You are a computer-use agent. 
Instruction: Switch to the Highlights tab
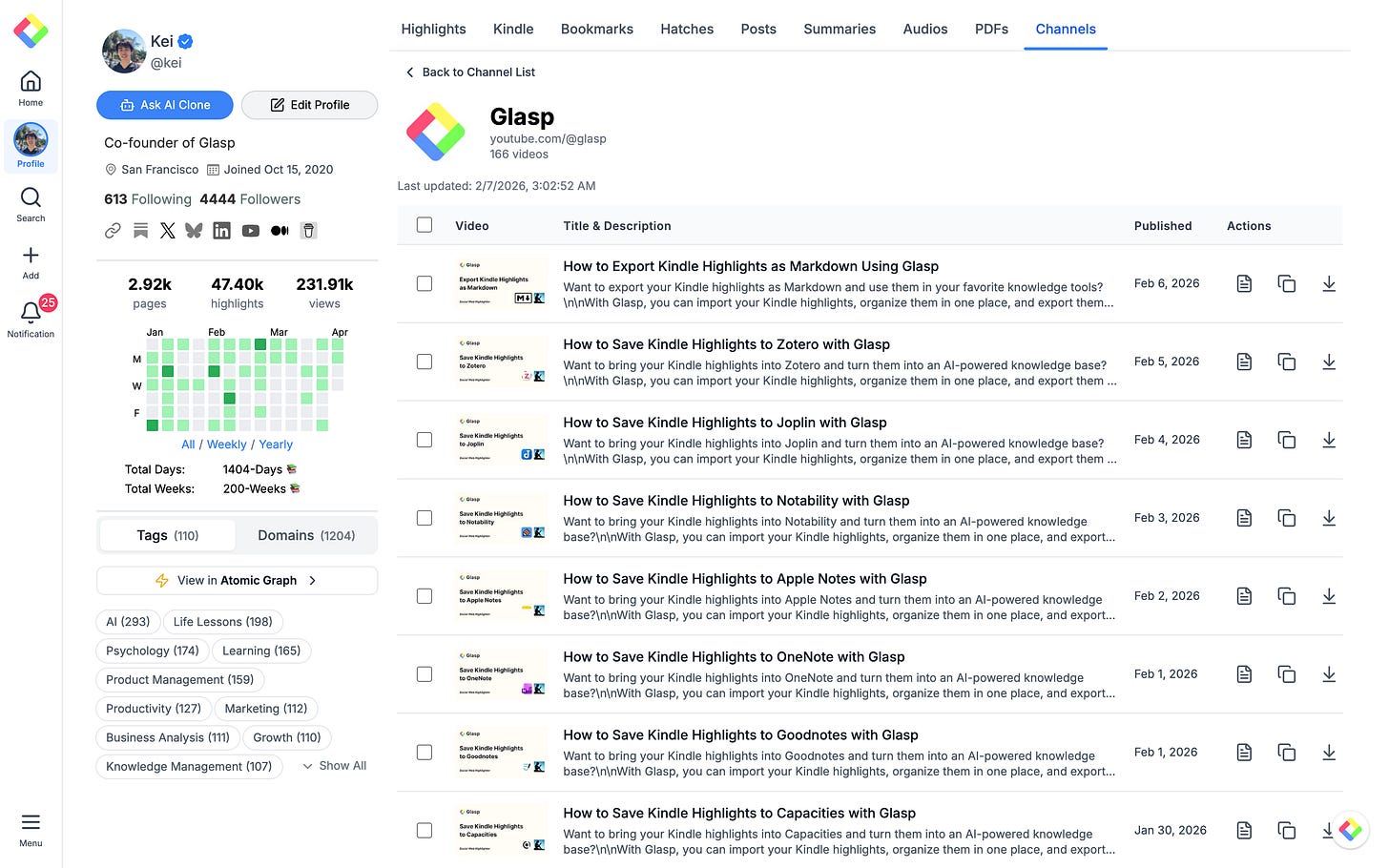click(433, 29)
